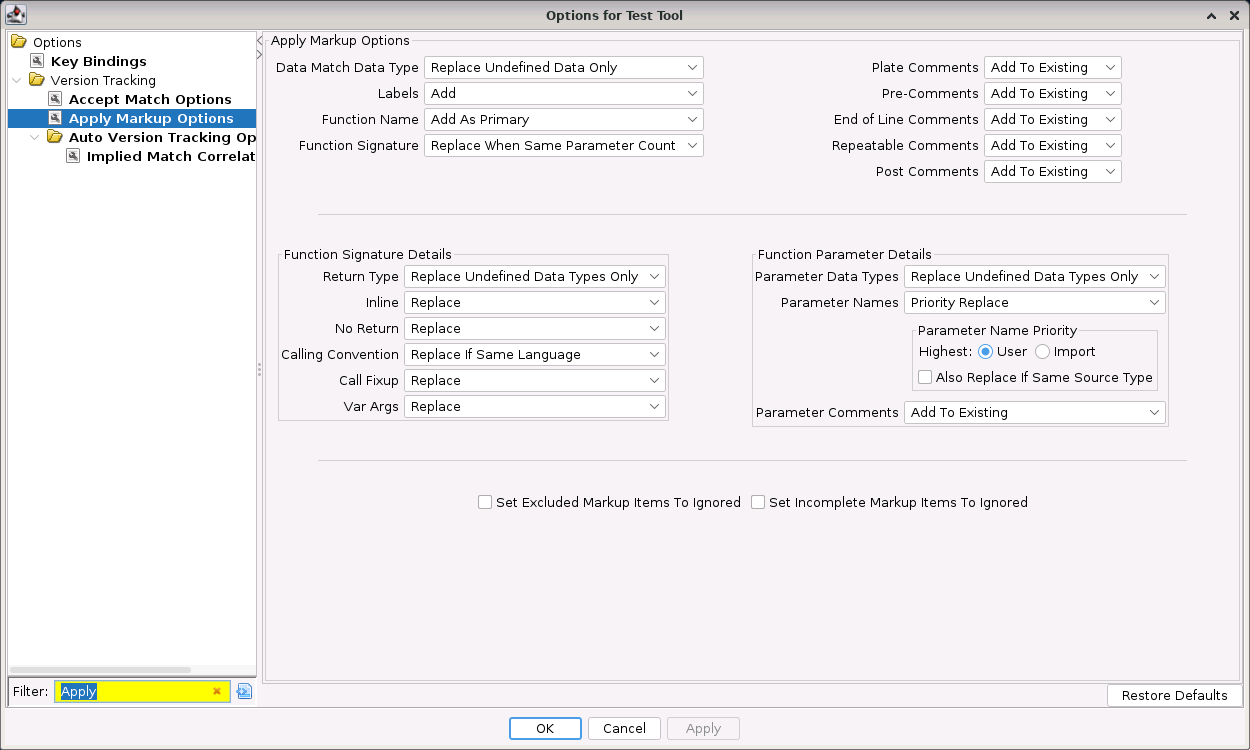This screenshot has height=750, width=1250.
Task: Expand the Parameter Names combo box
Action: 1034,302
